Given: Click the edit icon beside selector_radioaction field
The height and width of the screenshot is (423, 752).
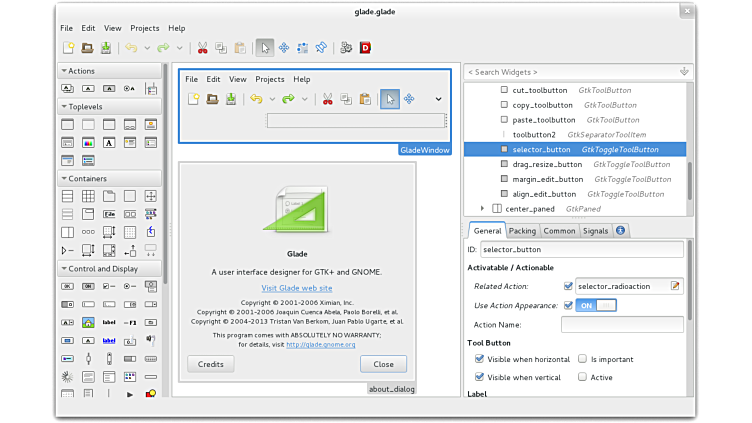Looking at the screenshot, I should [676, 286].
